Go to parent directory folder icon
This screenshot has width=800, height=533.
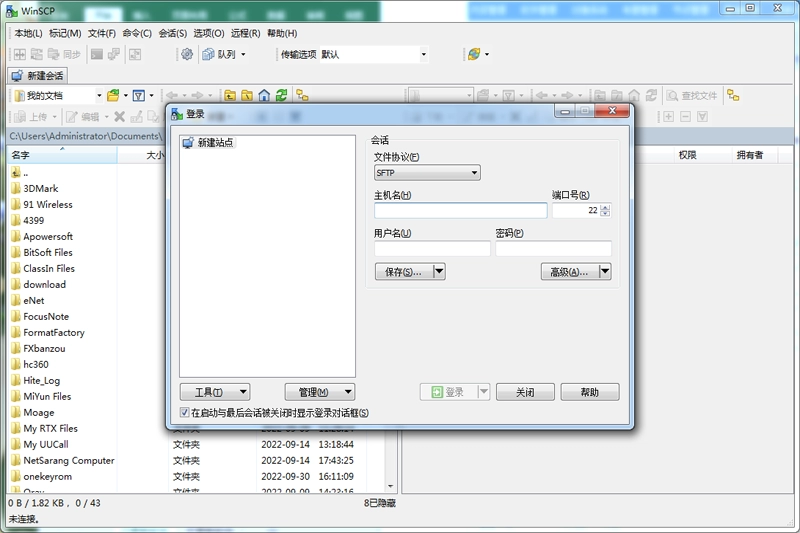click(x=230, y=95)
